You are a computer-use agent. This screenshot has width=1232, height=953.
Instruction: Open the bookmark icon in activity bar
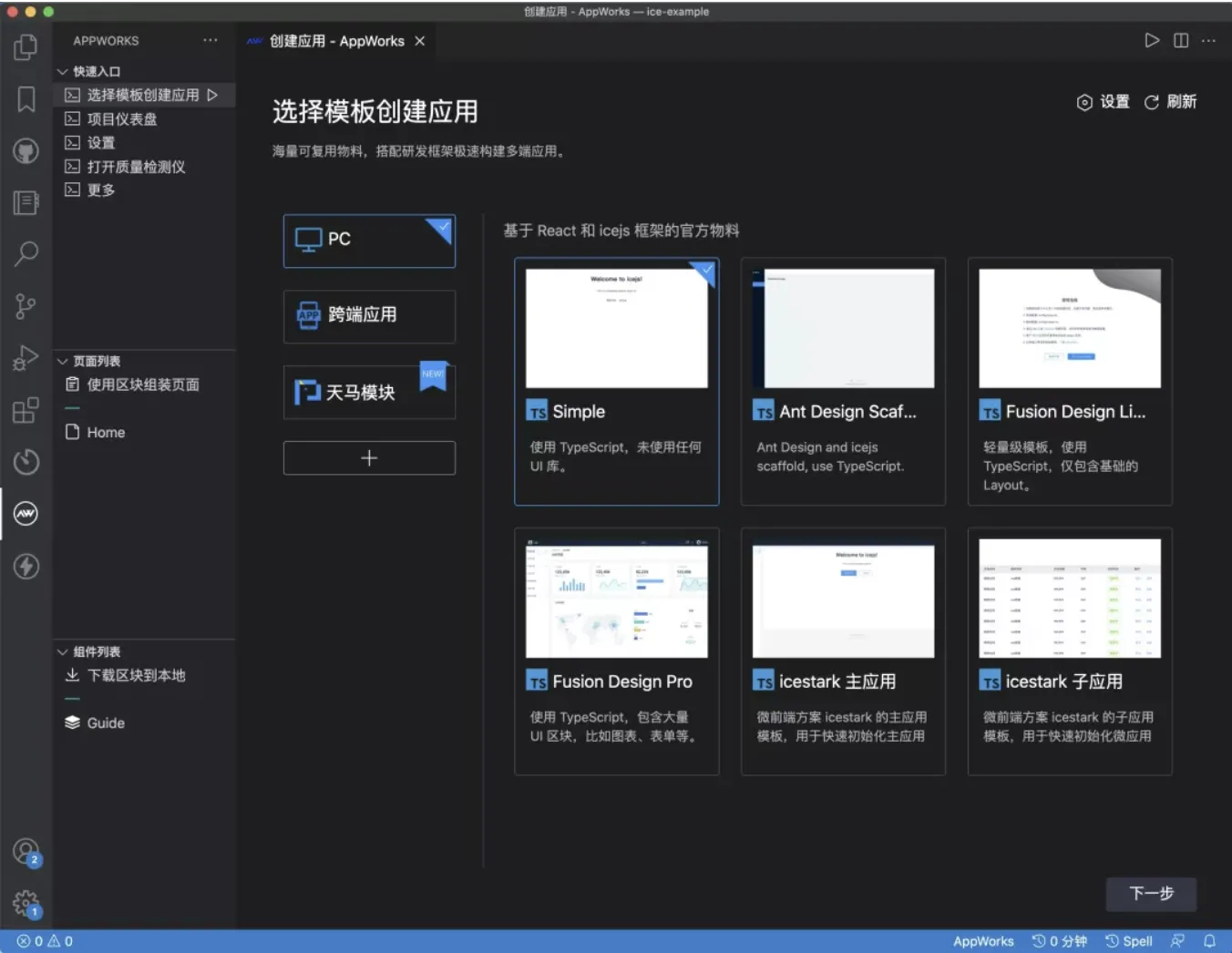(26, 99)
